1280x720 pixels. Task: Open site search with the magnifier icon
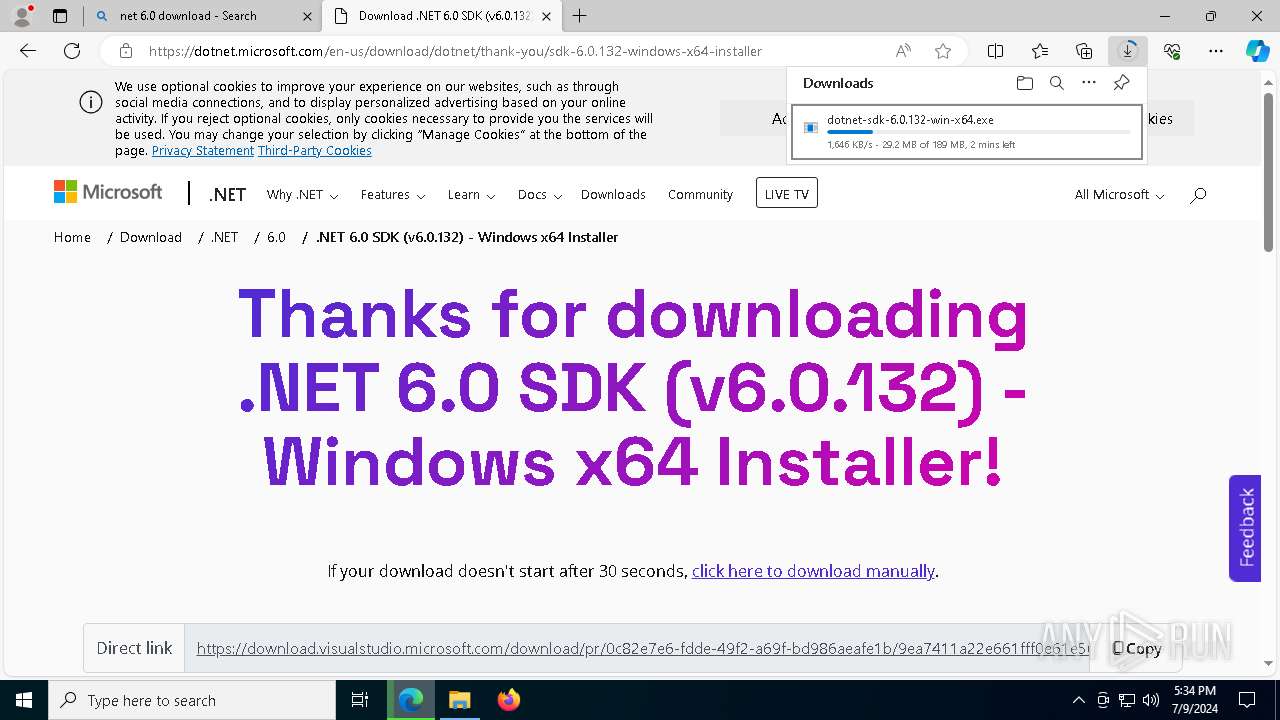[1198, 195]
